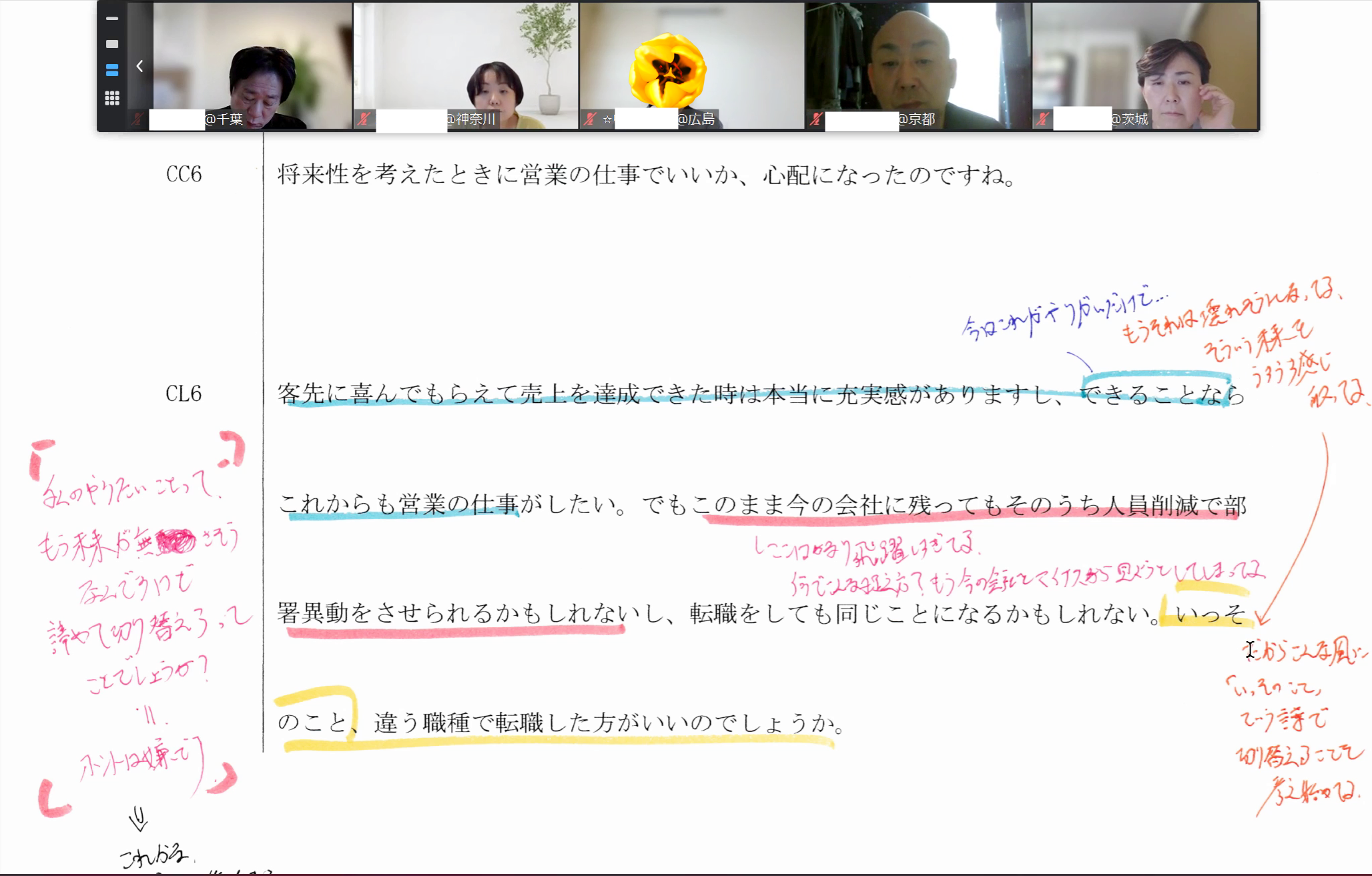1372x876 pixels.
Task: Click the CC6 row label
Action: click(184, 175)
